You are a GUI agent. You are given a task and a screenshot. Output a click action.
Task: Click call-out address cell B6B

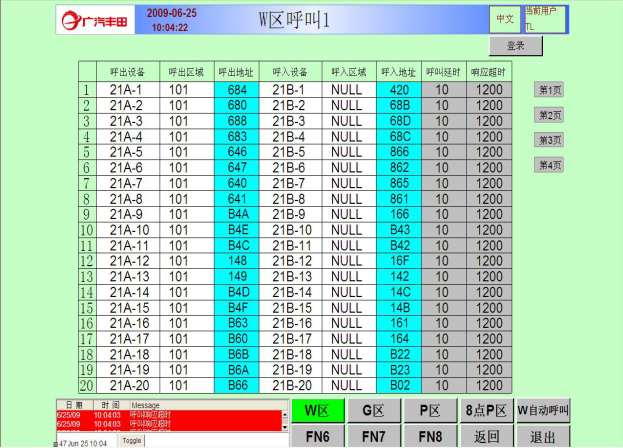pos(237,354)
